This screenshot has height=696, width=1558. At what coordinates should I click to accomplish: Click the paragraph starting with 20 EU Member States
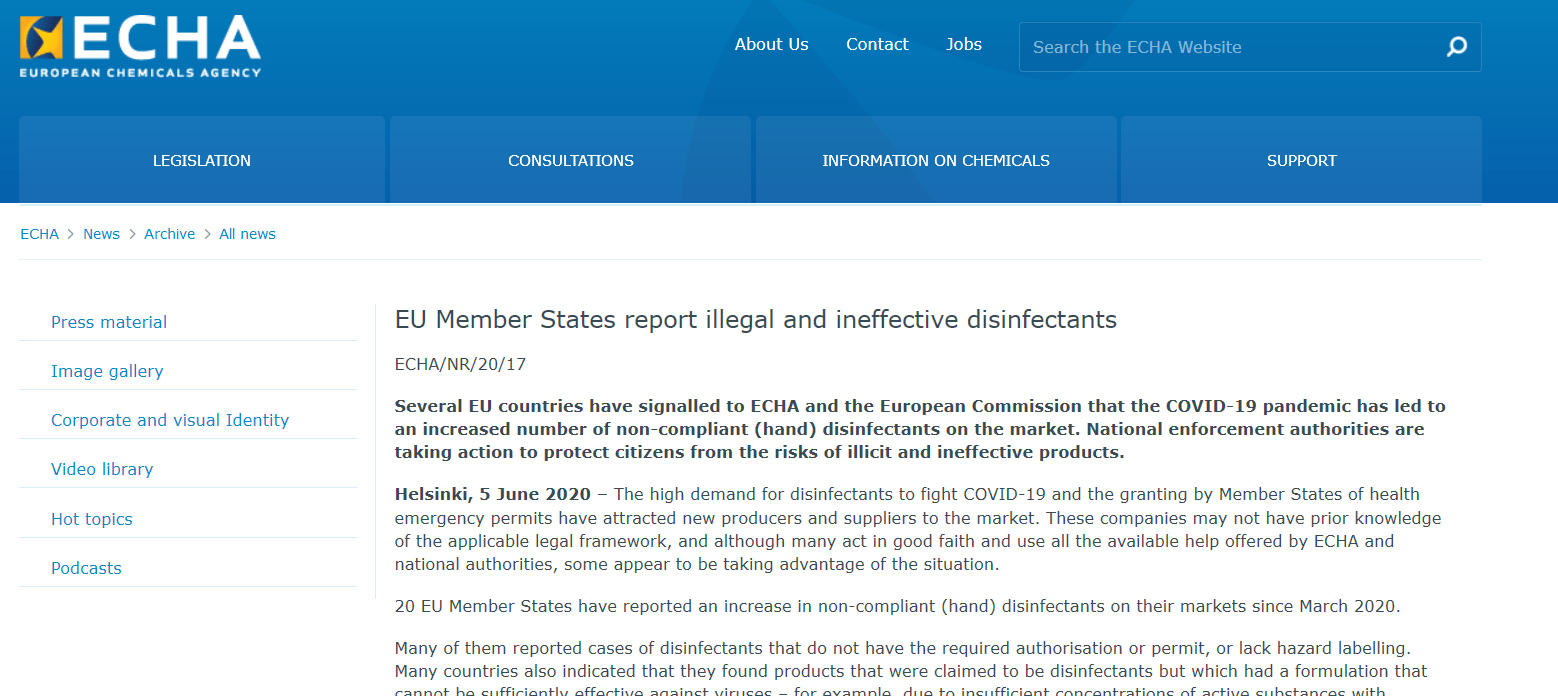click(898, 606)
